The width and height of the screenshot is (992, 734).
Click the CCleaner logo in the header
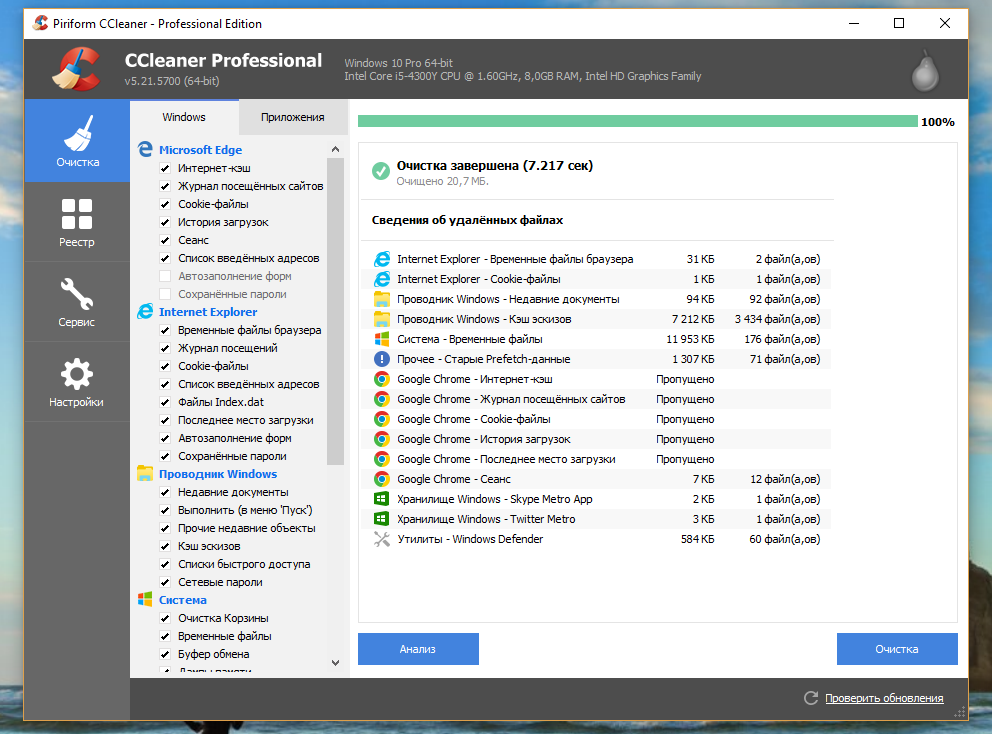[x=77, y=69]
